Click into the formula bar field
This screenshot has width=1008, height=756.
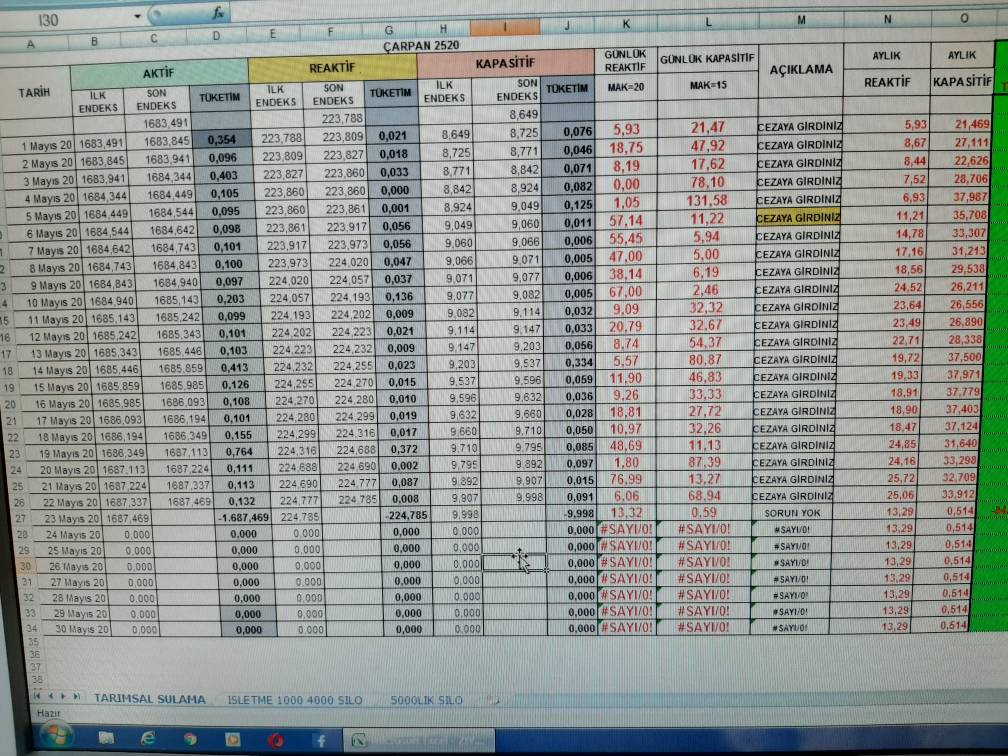[617, 9]
